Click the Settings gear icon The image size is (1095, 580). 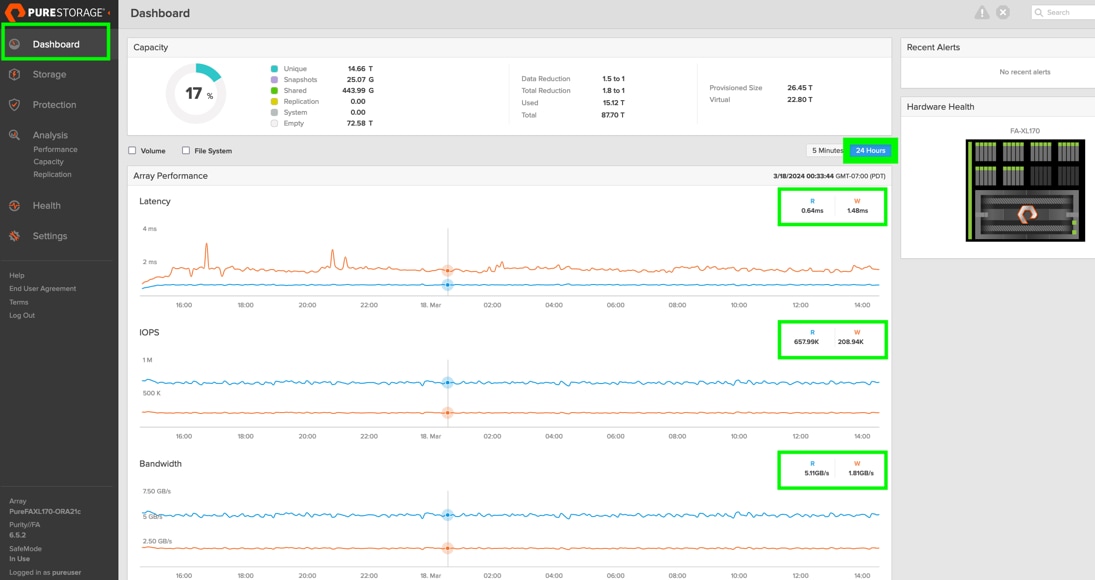point(15,236)
